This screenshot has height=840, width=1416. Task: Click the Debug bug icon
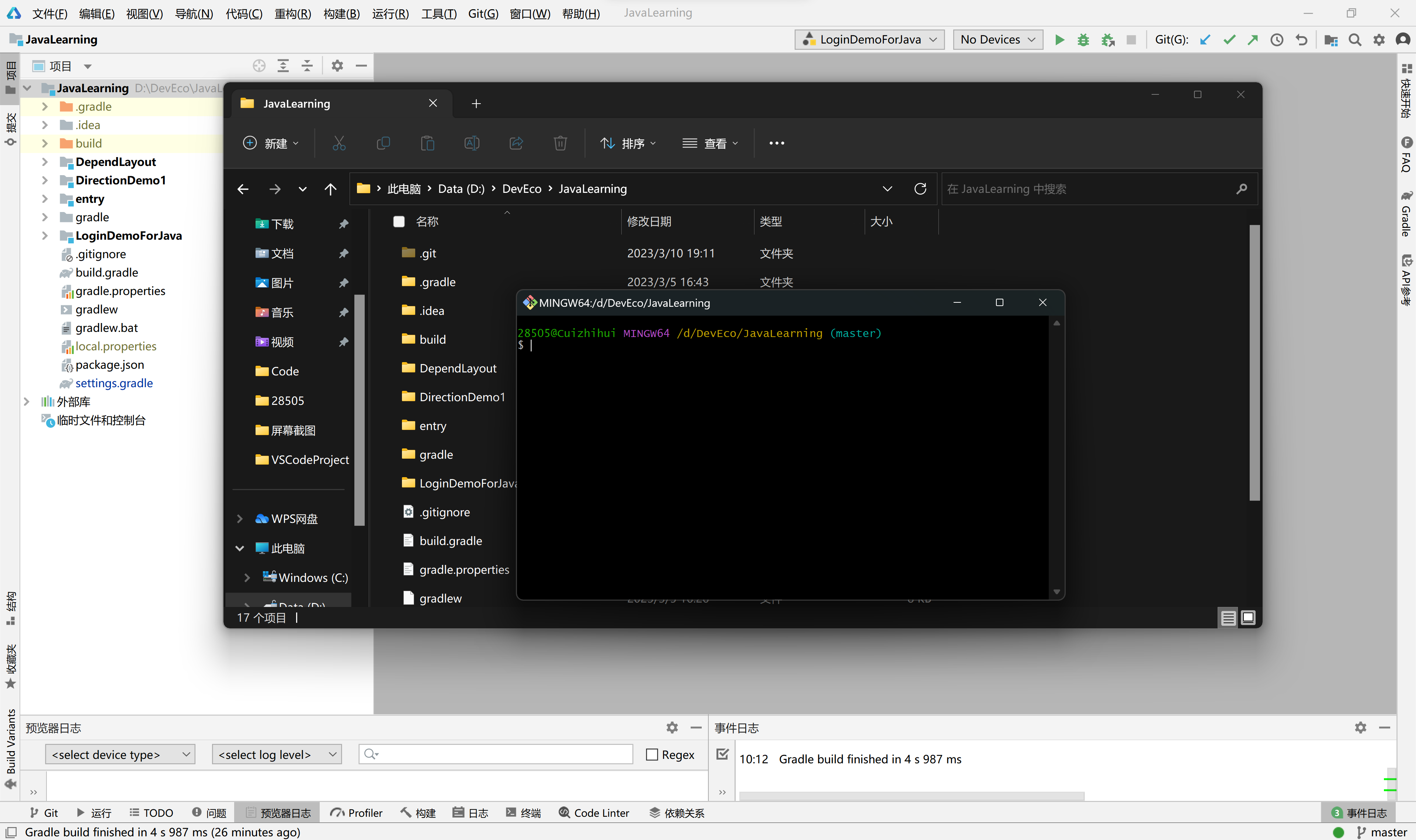point(1083,39)
